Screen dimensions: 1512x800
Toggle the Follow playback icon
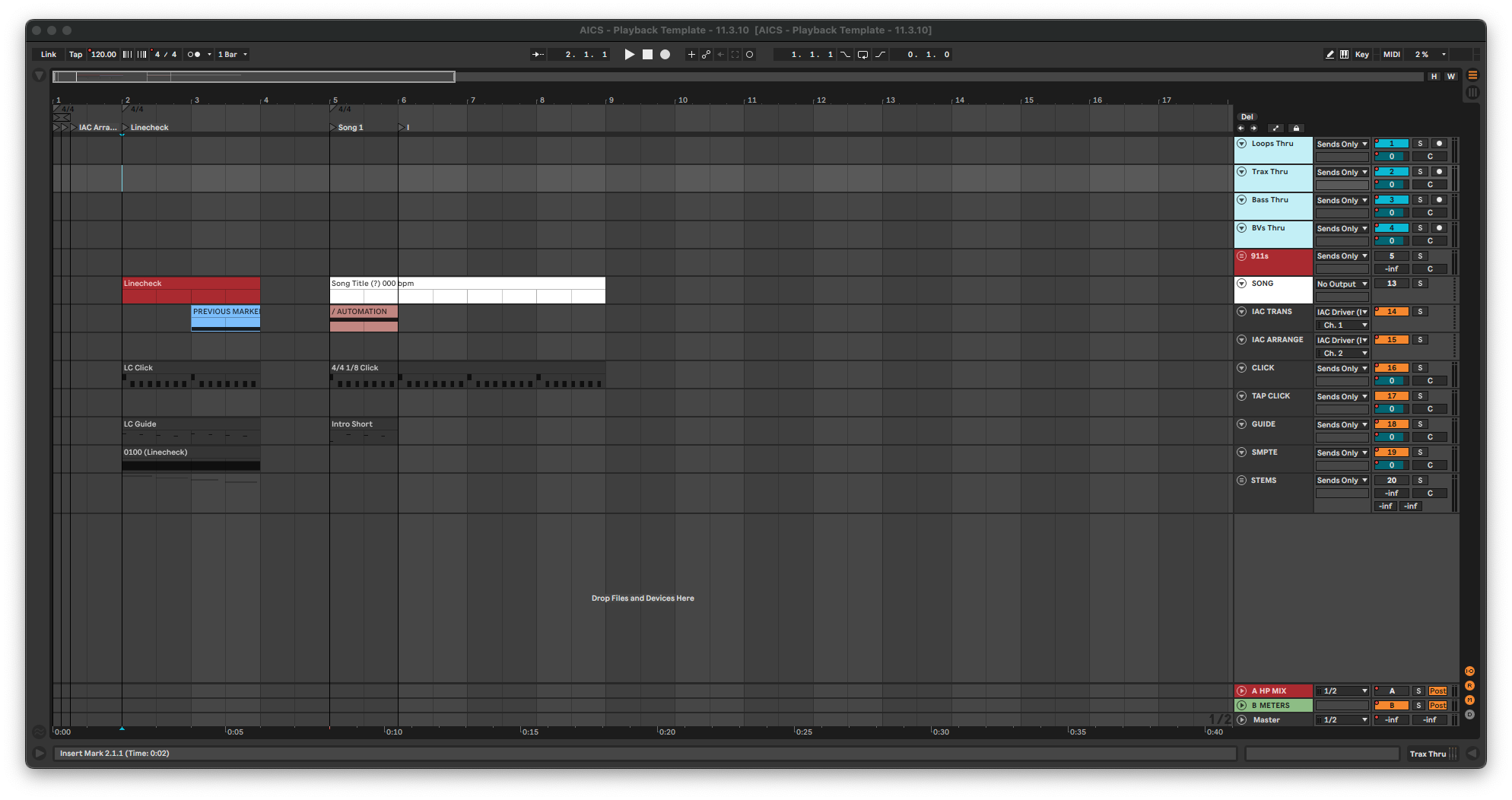[x=538, y=55]
